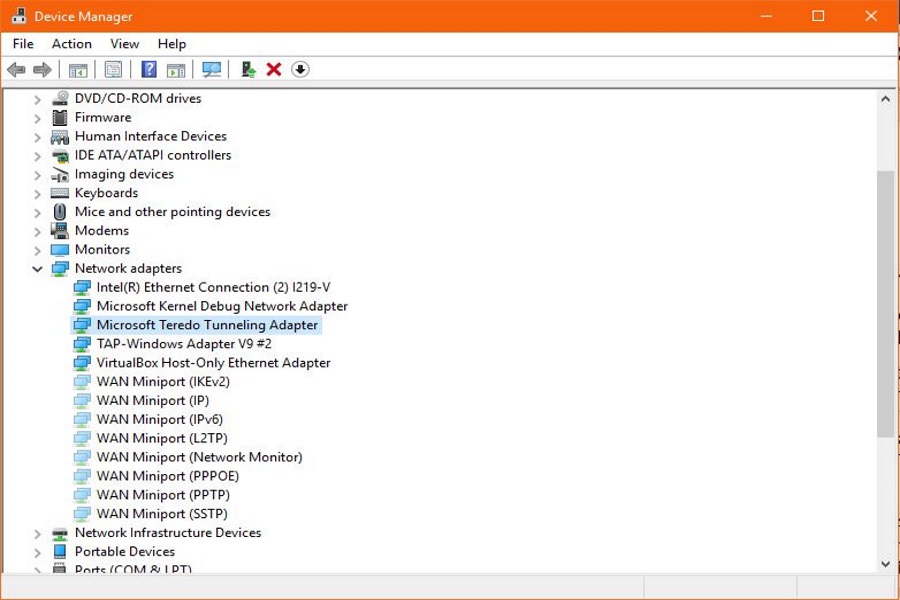Toggle the console tree toolbar icon
This screenshot has height=600, width=900.
coord(78,70)
